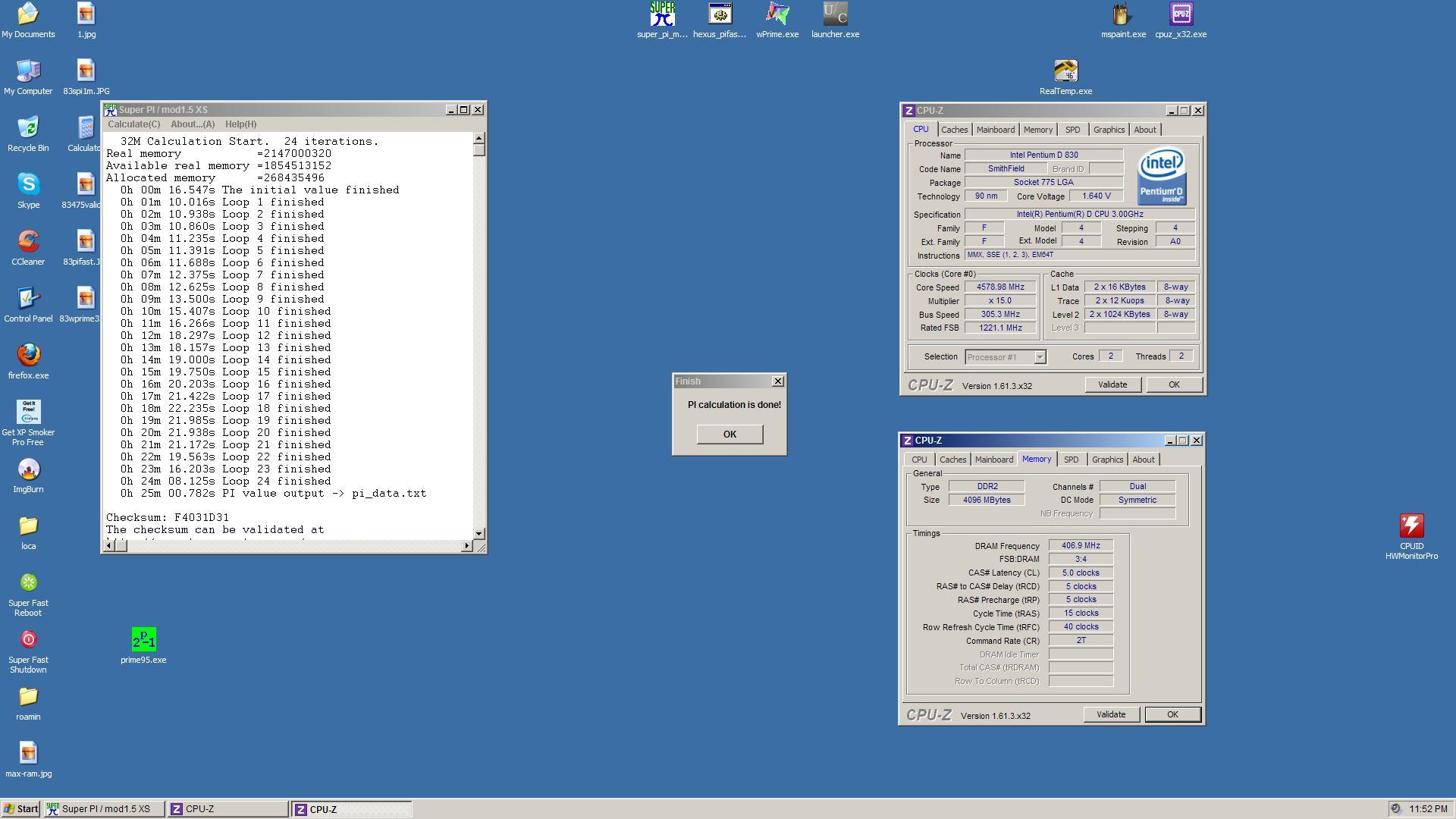Switch to Mainboard tab in top CPU-Z
The height and width of the screenshot is (819, 1456).
tap(995, 130)
